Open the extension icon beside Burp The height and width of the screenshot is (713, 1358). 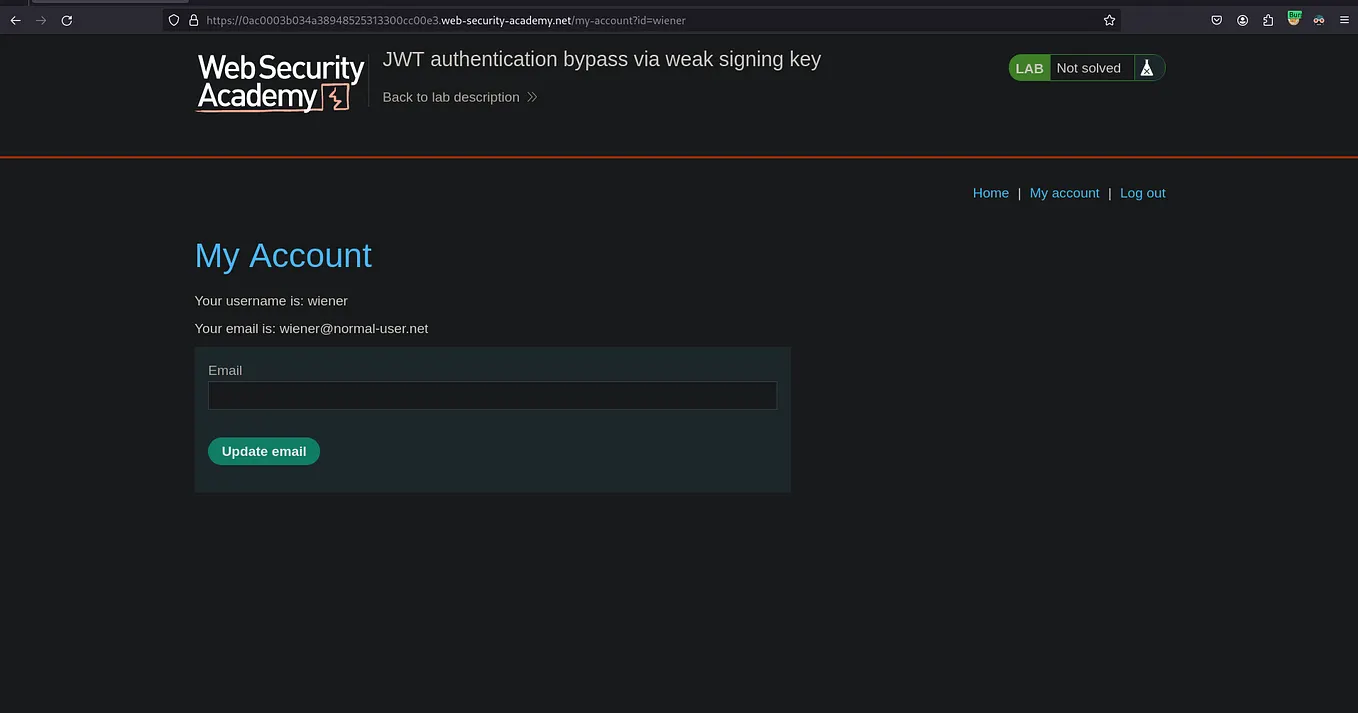coord(1318,20)
